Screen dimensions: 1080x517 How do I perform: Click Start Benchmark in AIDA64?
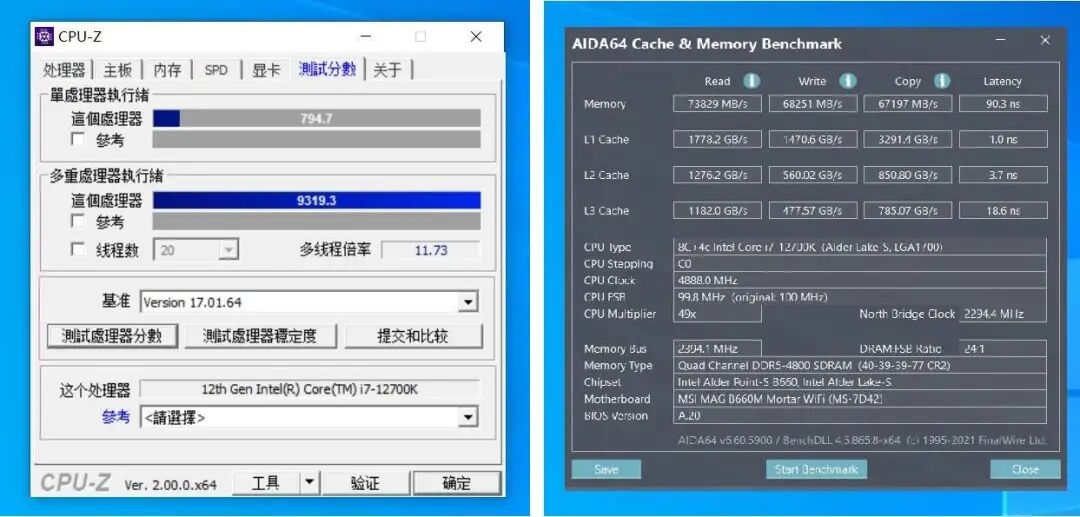click(816, 469)
